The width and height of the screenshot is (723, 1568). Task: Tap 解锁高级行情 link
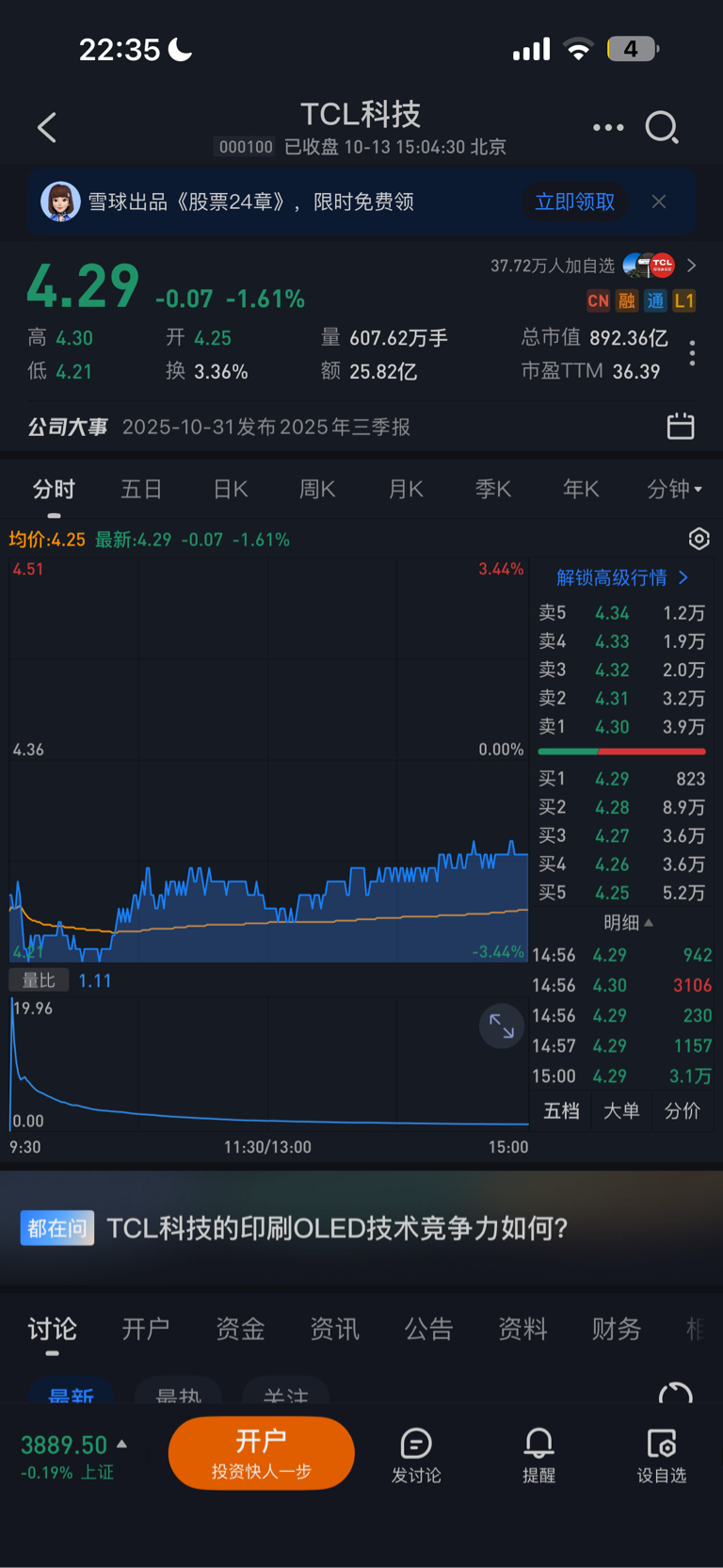coord(622,577)
